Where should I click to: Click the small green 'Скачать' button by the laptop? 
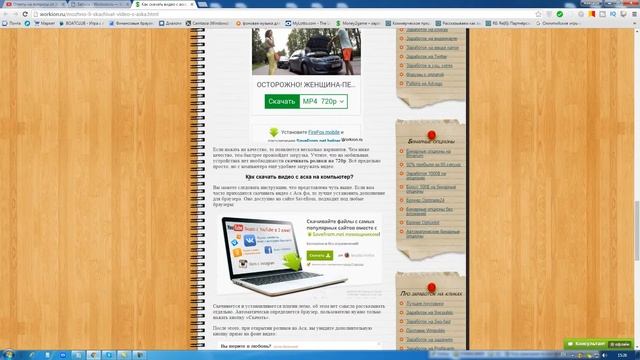pos(320,256)
